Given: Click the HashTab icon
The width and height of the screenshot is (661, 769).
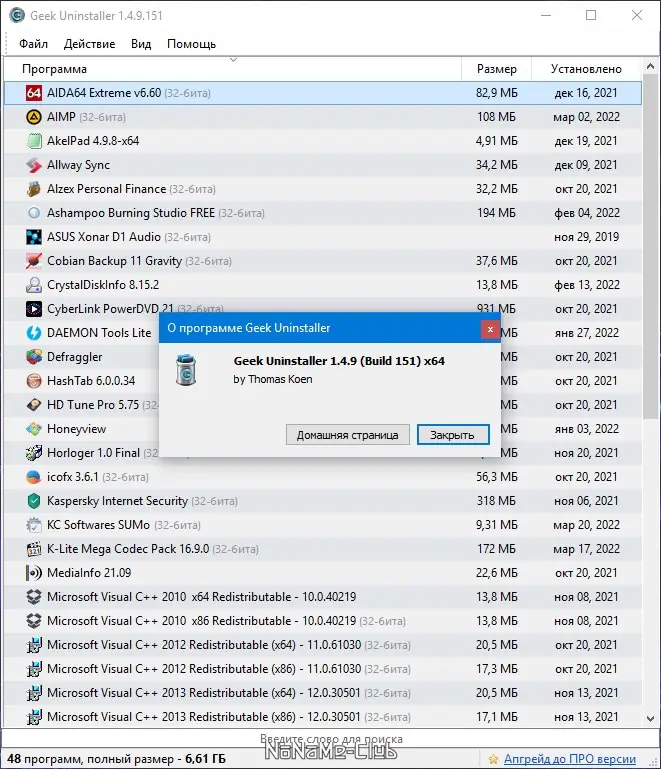Looking at the screenshot, I should point(33,381).
